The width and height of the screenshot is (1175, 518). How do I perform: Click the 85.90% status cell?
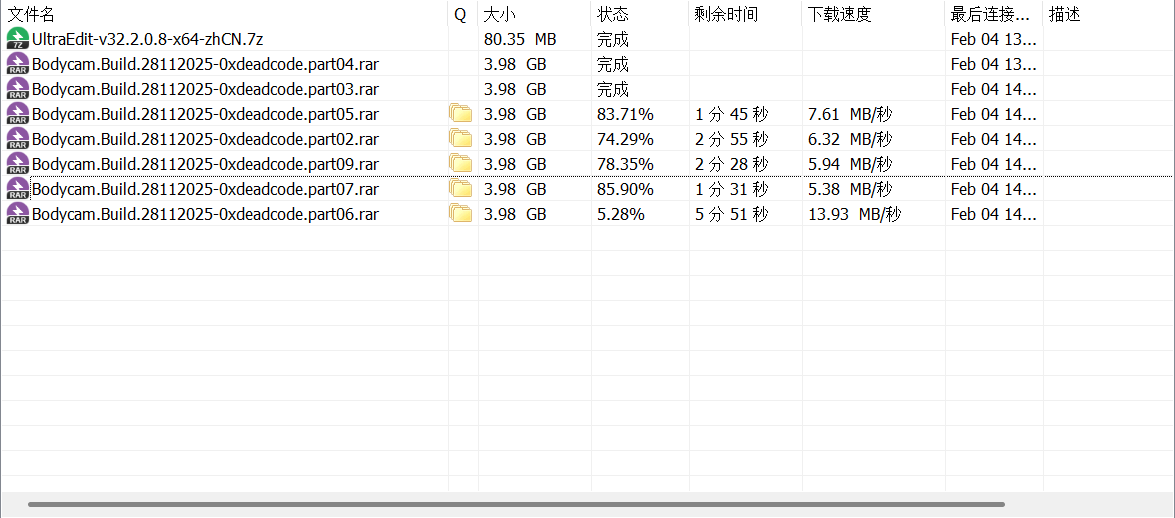point(626,189)
